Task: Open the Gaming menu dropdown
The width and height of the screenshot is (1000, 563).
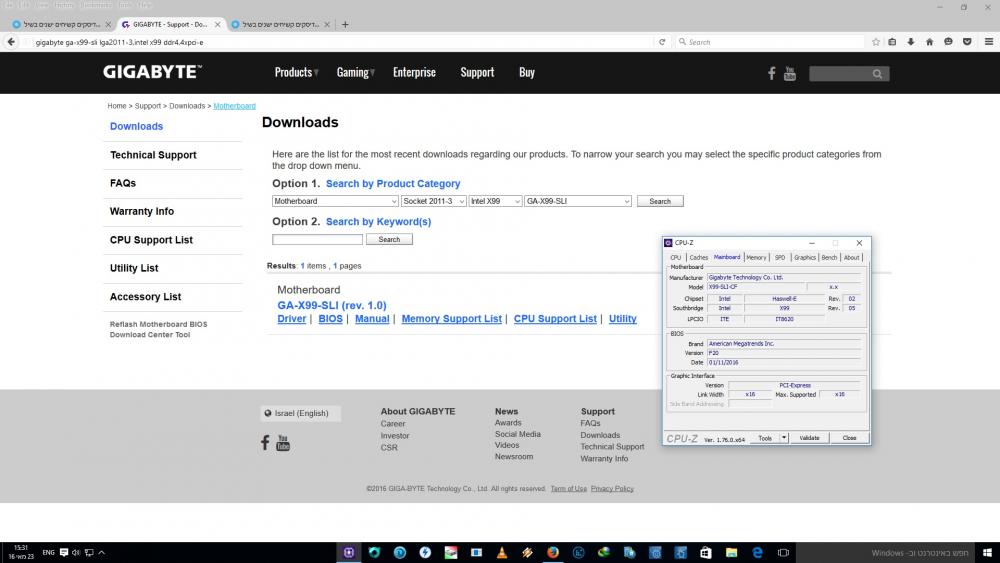Action: click(x=356, y=73)
